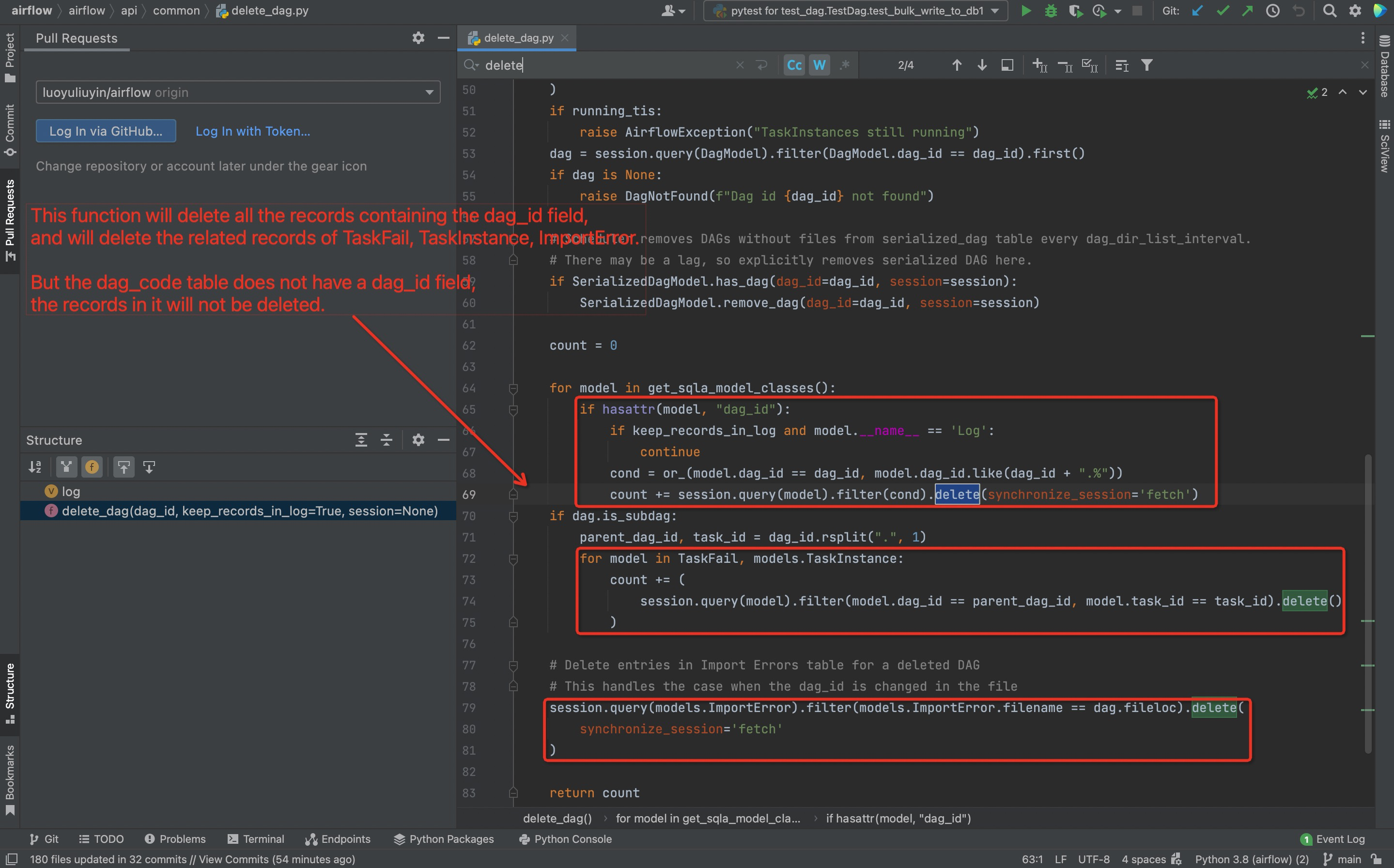Expand all nodes in Structure panel
The height and width of the screenshot is (868, 1394).
point(361,440)
